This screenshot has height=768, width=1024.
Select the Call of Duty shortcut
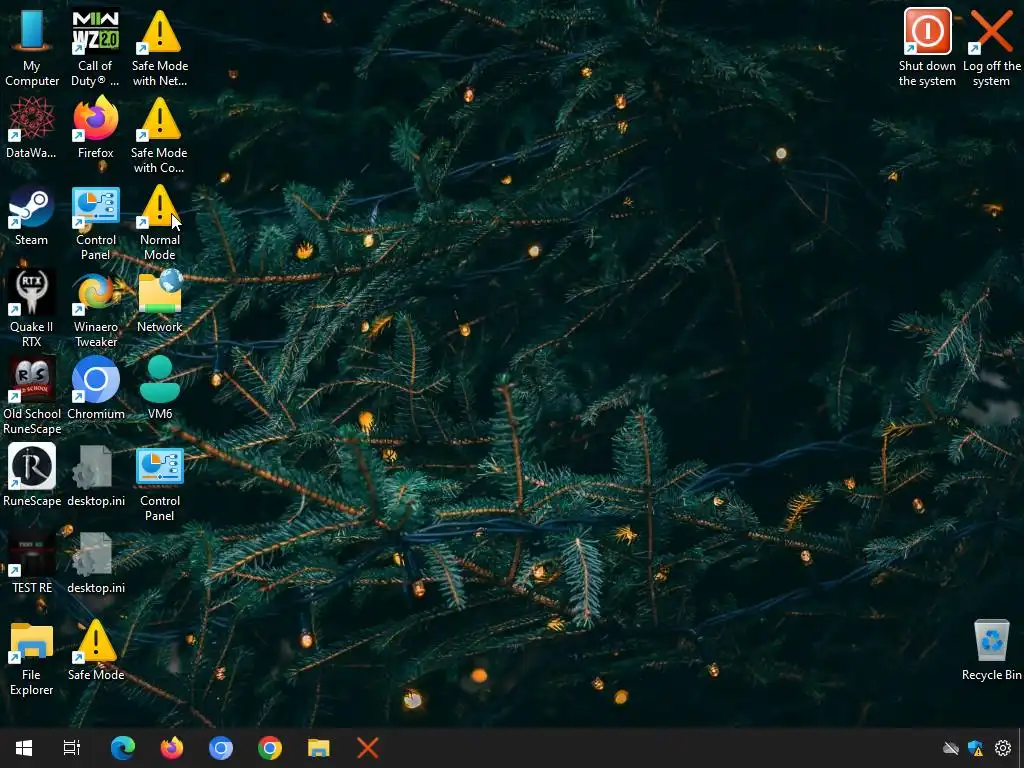click(95, 47)
